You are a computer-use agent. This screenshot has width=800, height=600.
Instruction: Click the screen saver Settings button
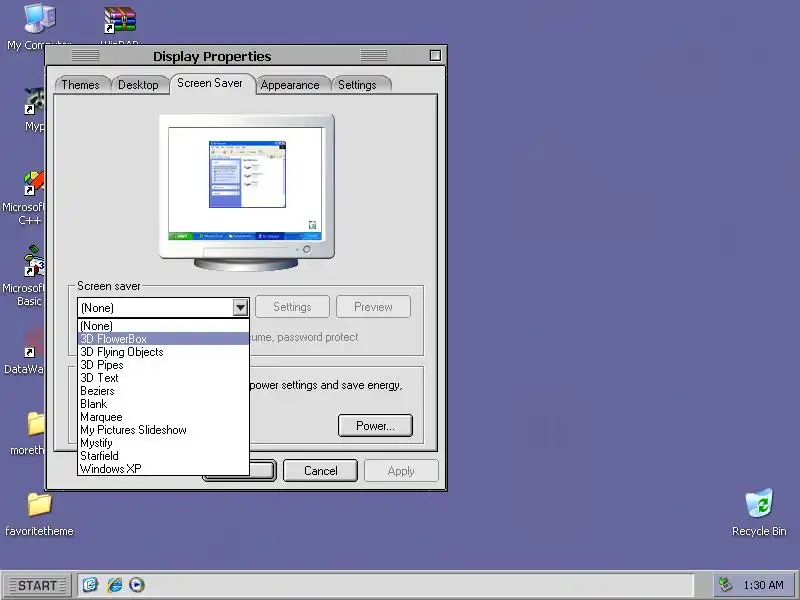click(292, 307)
